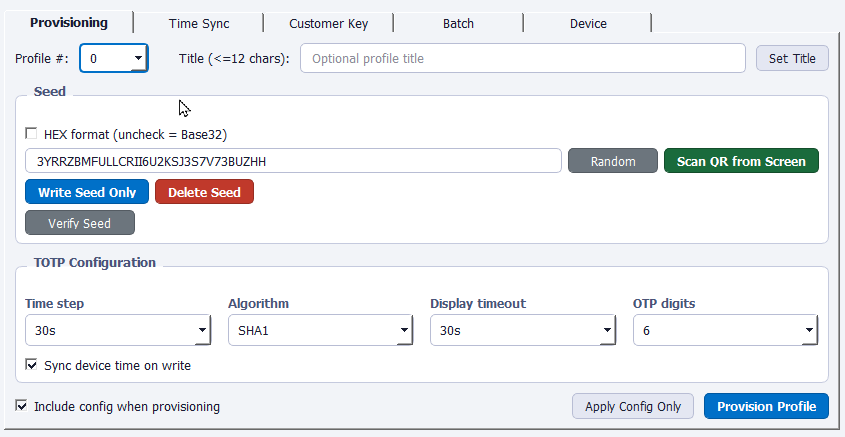Click the Write Seed Only button
The image size is (845, 437).
(87, 192)
